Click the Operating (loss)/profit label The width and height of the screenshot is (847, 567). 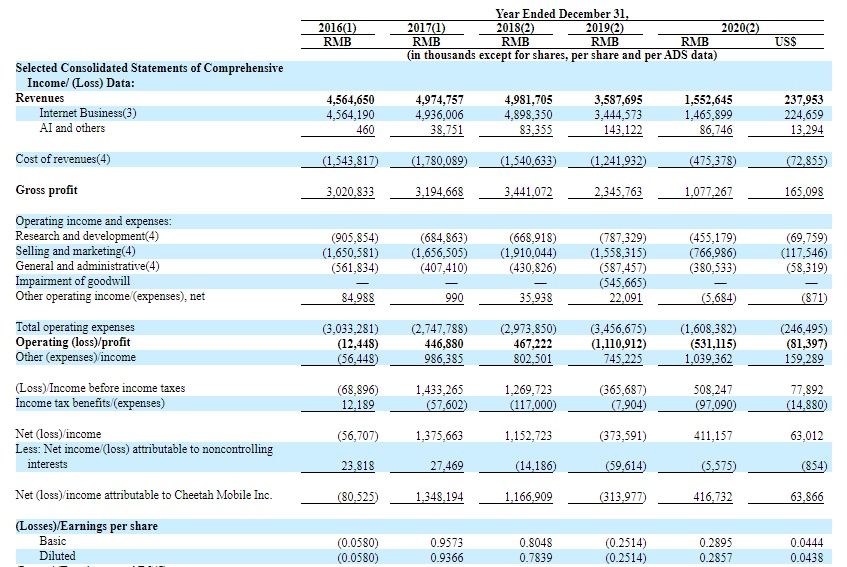point(73,342)
